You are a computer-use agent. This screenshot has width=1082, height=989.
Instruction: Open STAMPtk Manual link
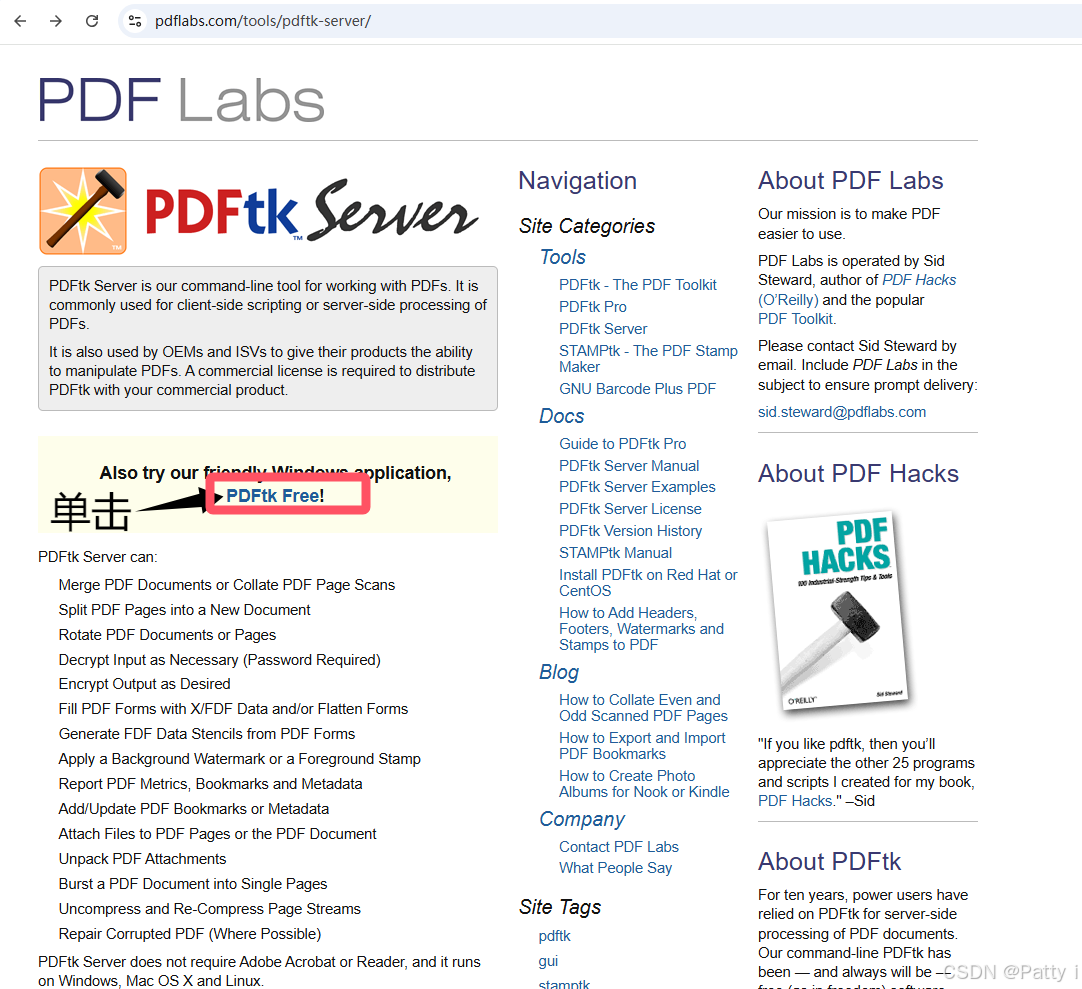[616, 554]
